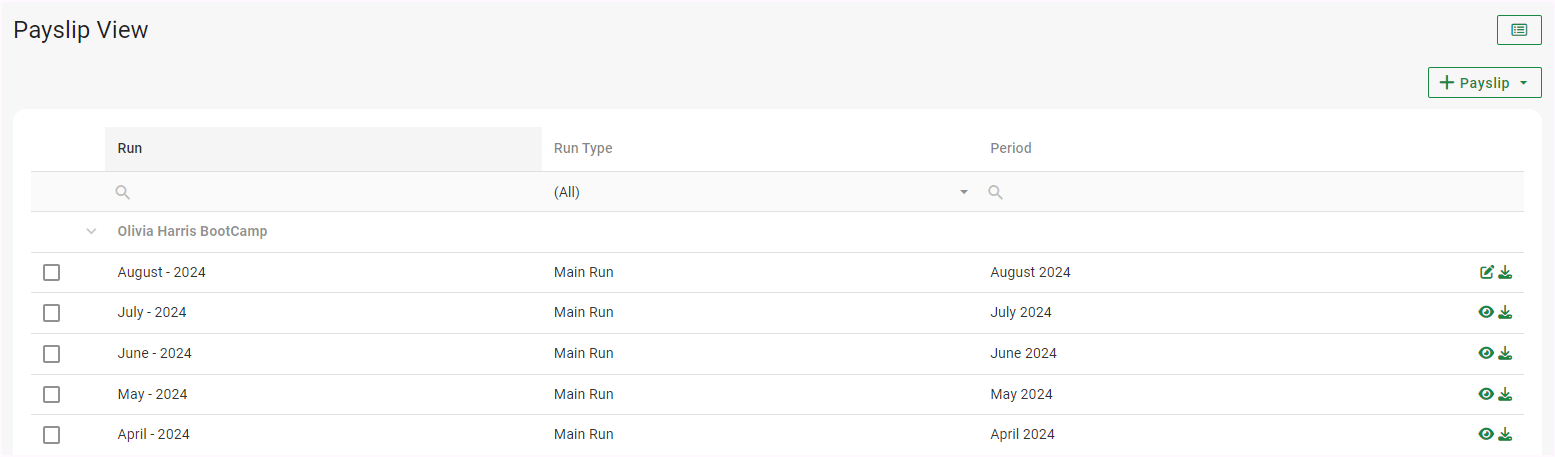Image resolution: width=1555 pixels, height=457 pixels.
Task: Collapse the Olivia Harris BootCamp group
Action: [x=92, y=231]
